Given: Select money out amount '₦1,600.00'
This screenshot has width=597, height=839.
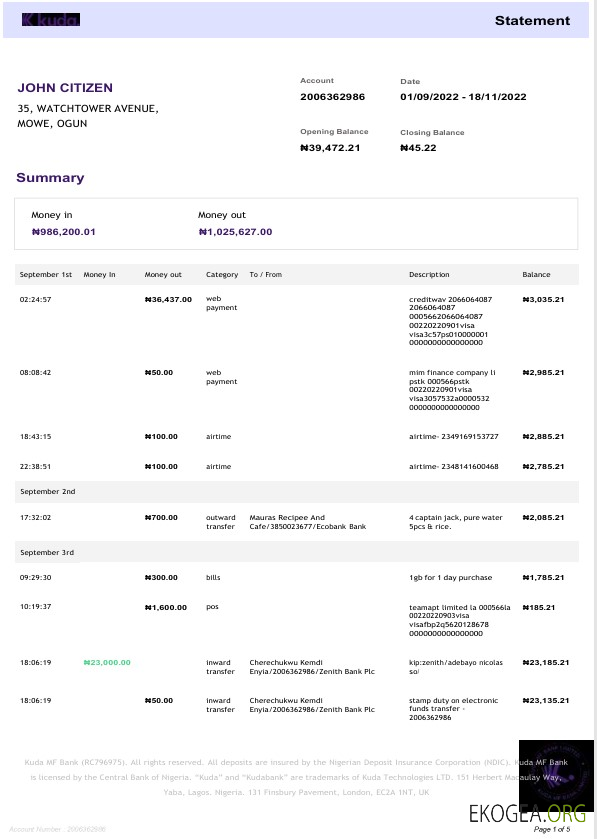Looking at the screenshot, I should pyautogui.click(x=166, y=607).
